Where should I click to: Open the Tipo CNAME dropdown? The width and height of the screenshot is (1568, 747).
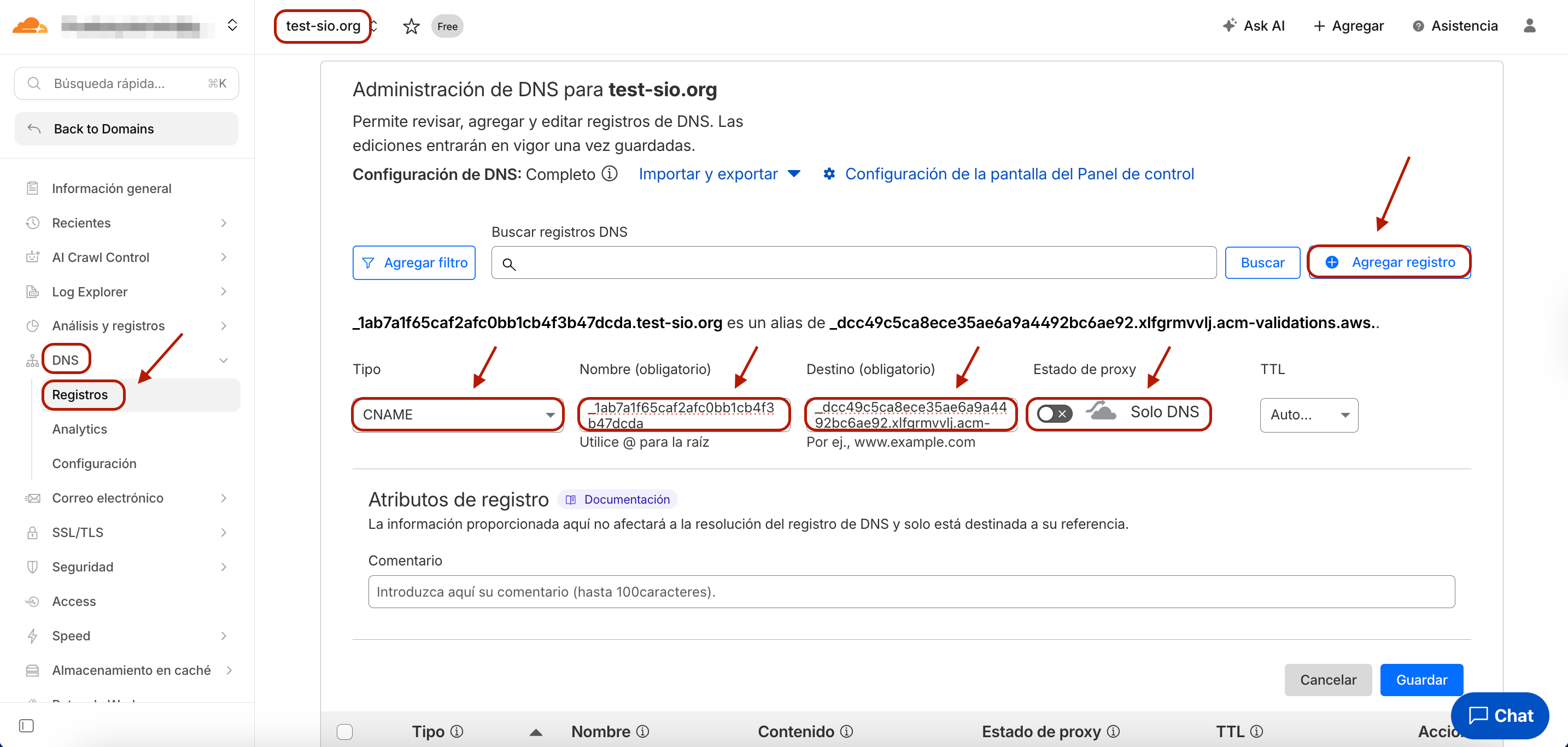[458, 415]
